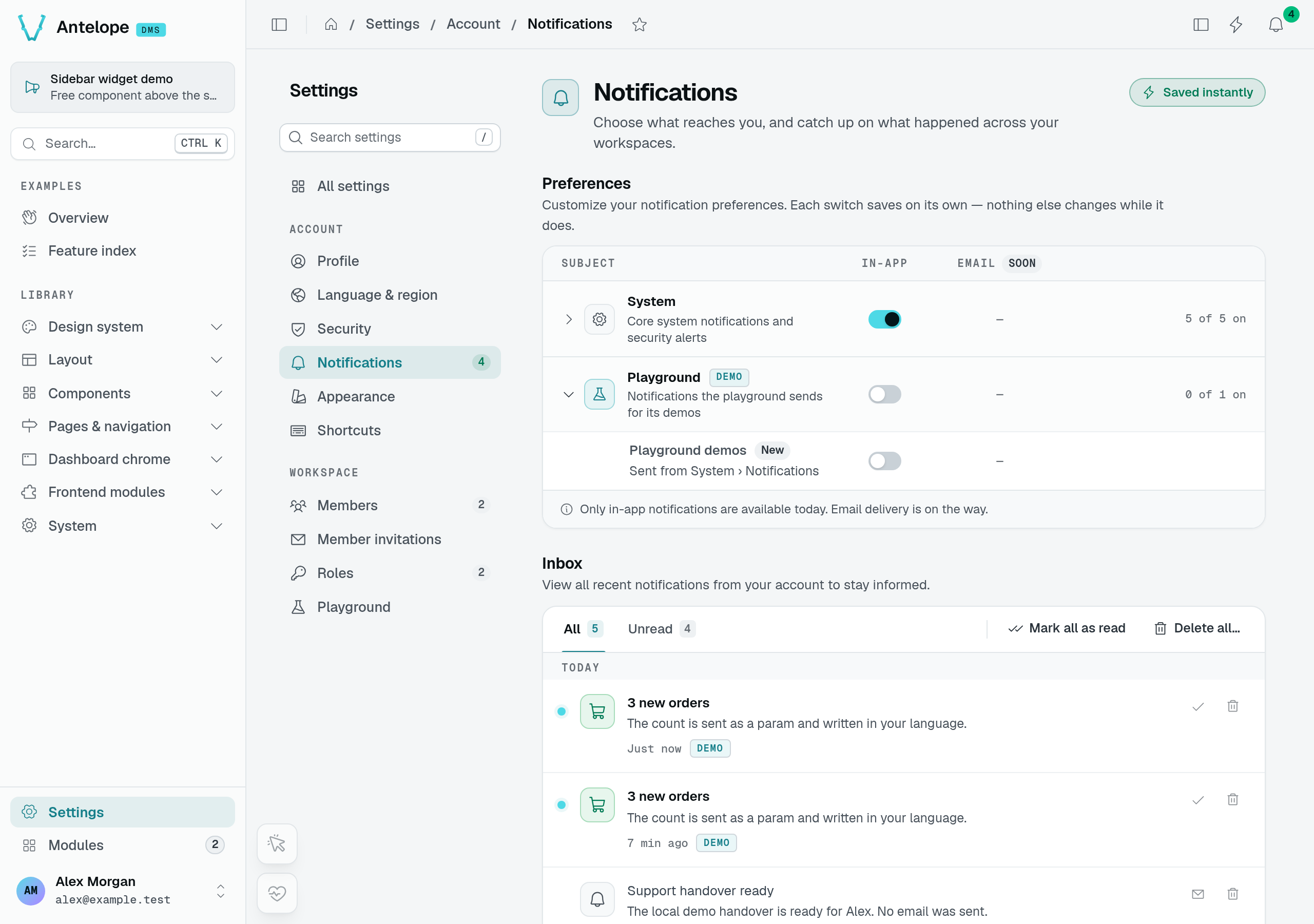Open the Roles workspace settings
The image size is (1314, 924).
[x=390, y=572]
